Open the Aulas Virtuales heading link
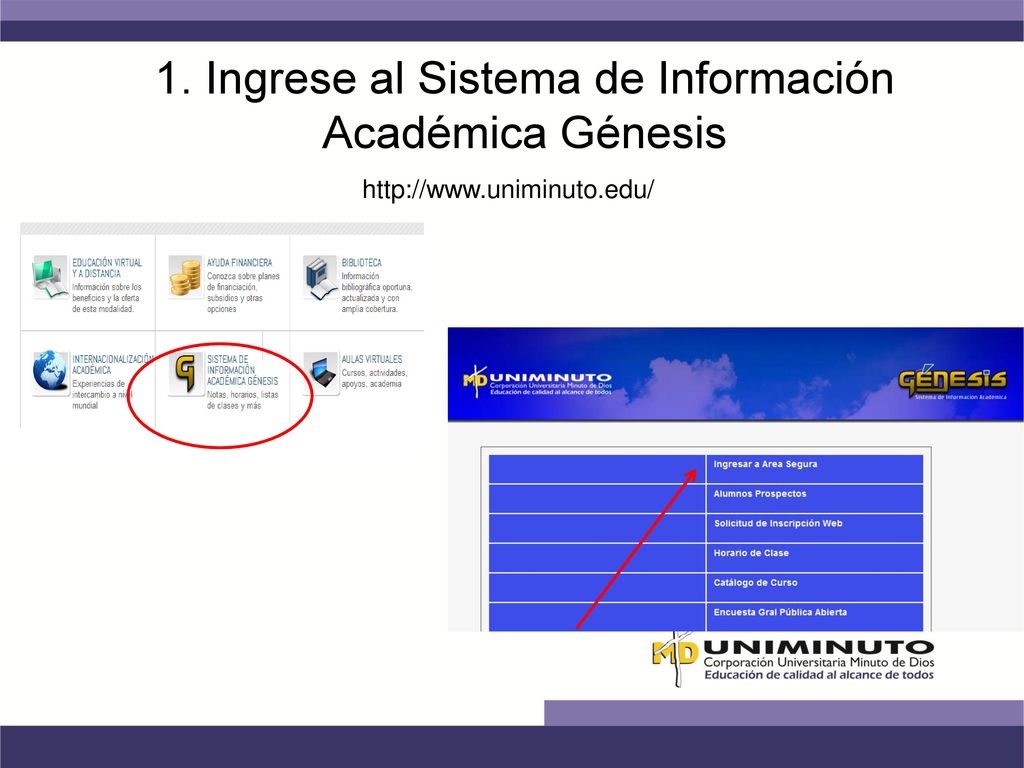1024x768 pixels. click(372, 359)
